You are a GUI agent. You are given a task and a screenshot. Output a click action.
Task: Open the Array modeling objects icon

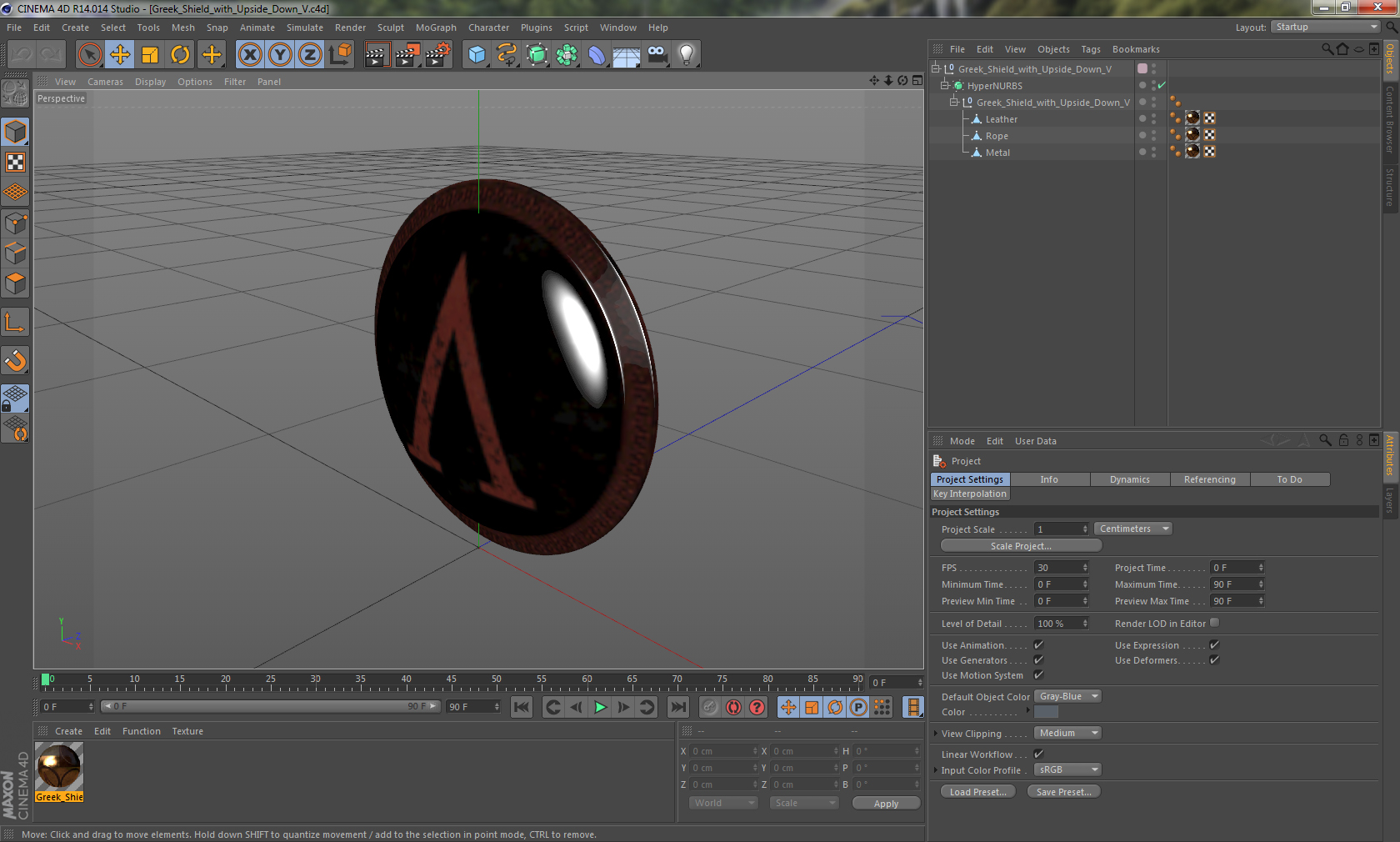567,55
